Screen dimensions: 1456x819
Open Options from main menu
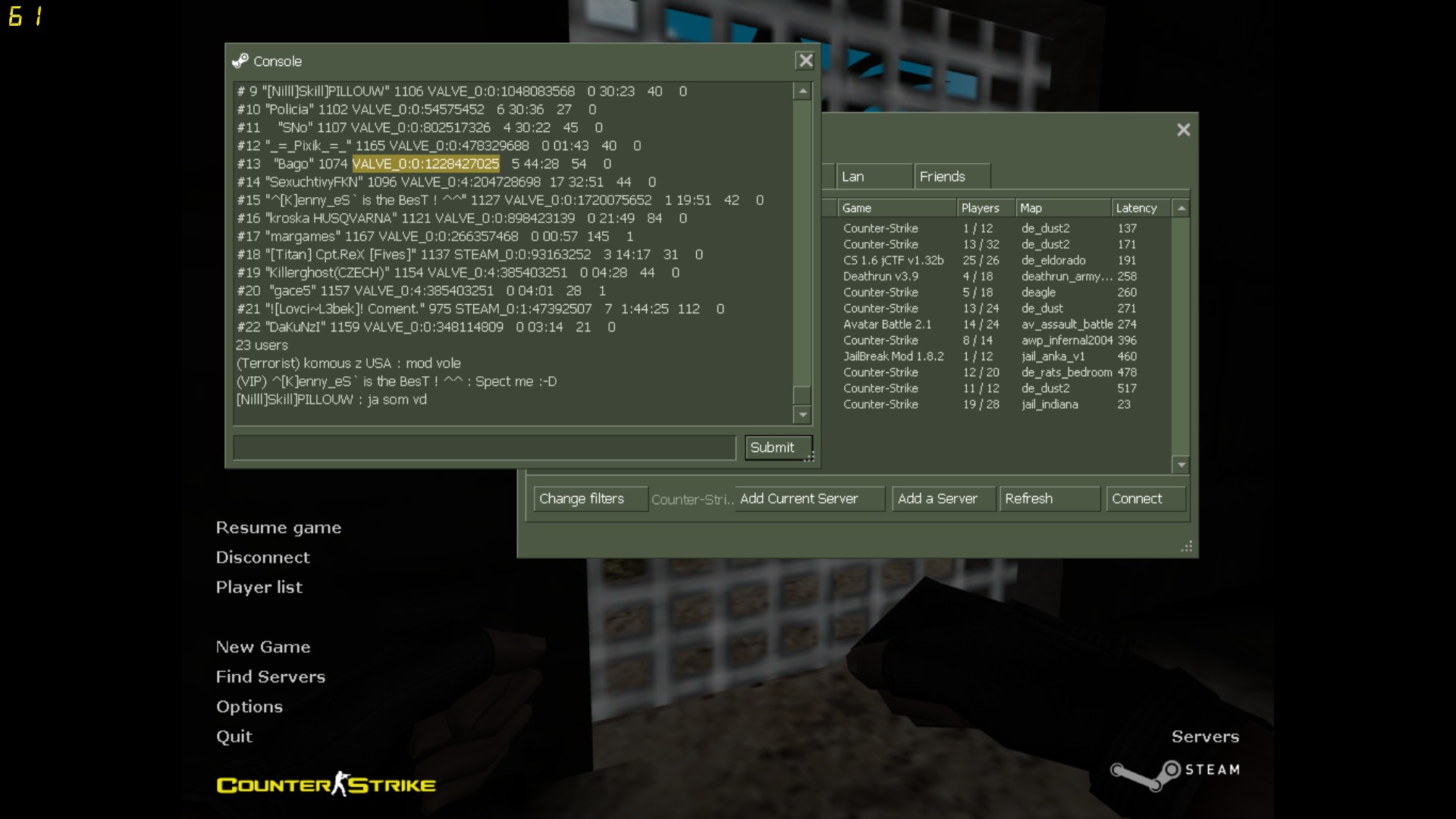(249, 706)
